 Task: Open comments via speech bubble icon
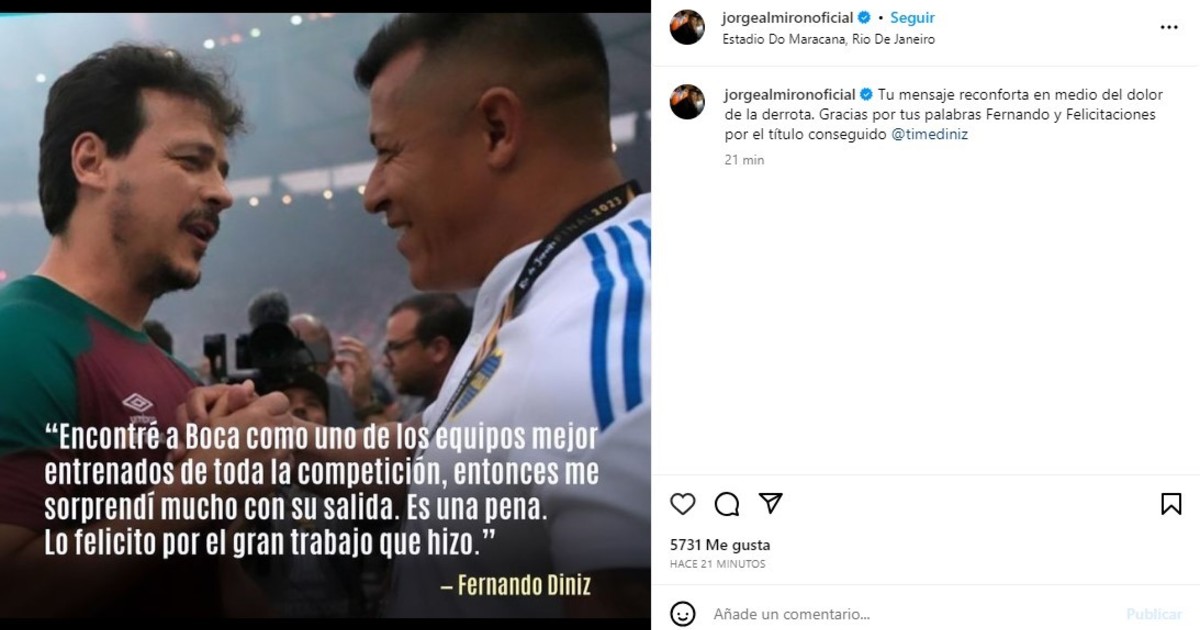coord(727,504)
